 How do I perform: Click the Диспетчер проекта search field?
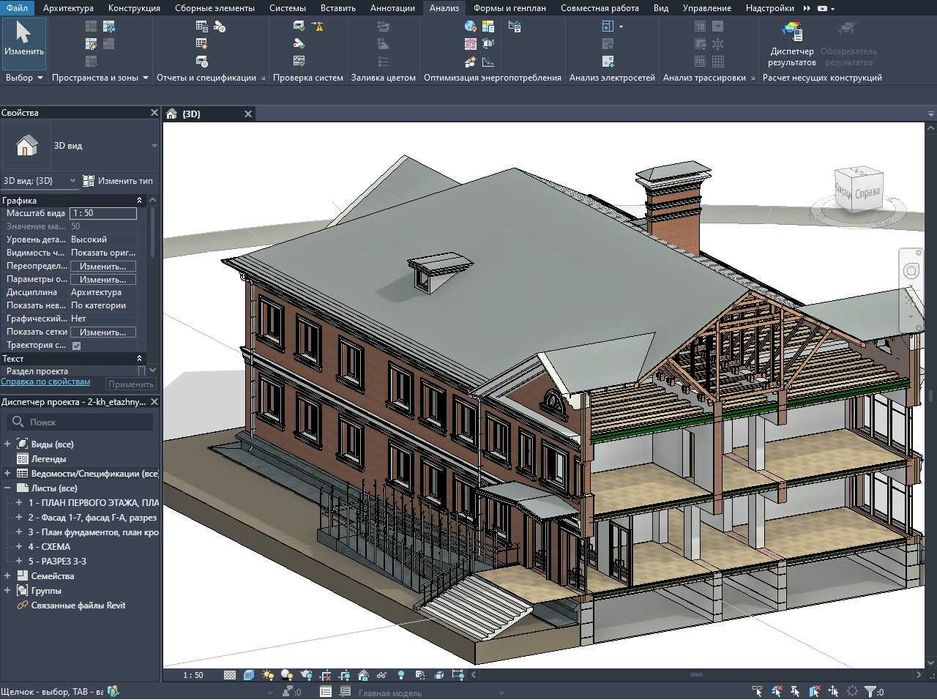(x=79, y=422)
